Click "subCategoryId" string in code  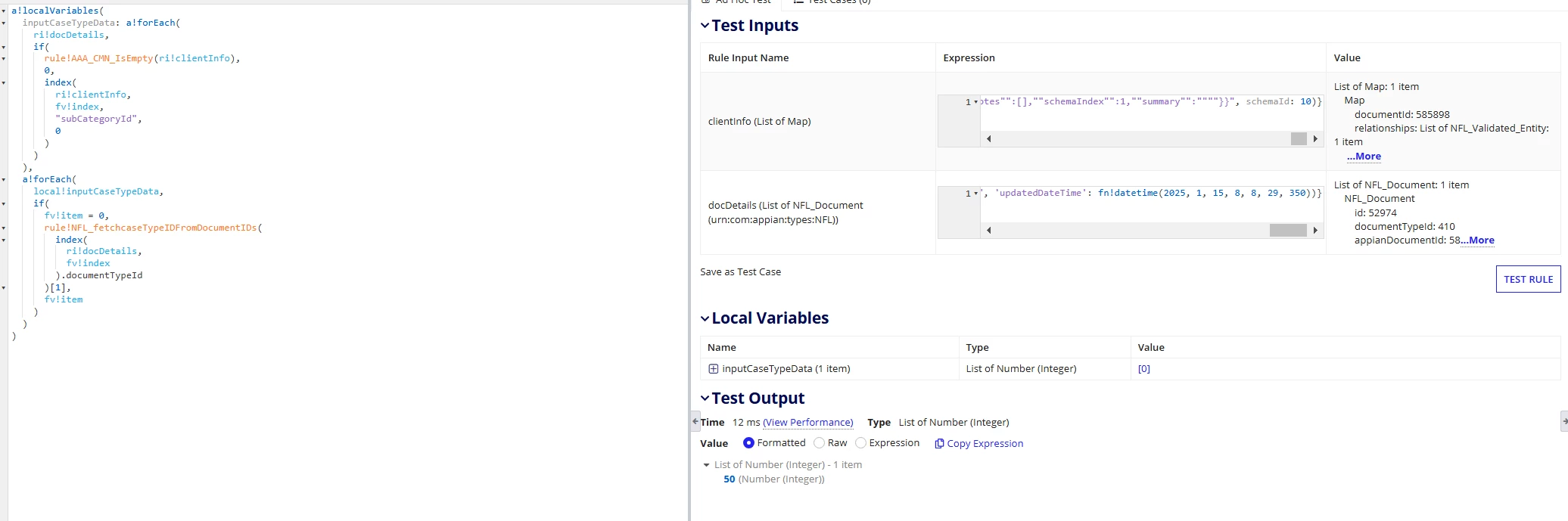click(x=95, y=119)
